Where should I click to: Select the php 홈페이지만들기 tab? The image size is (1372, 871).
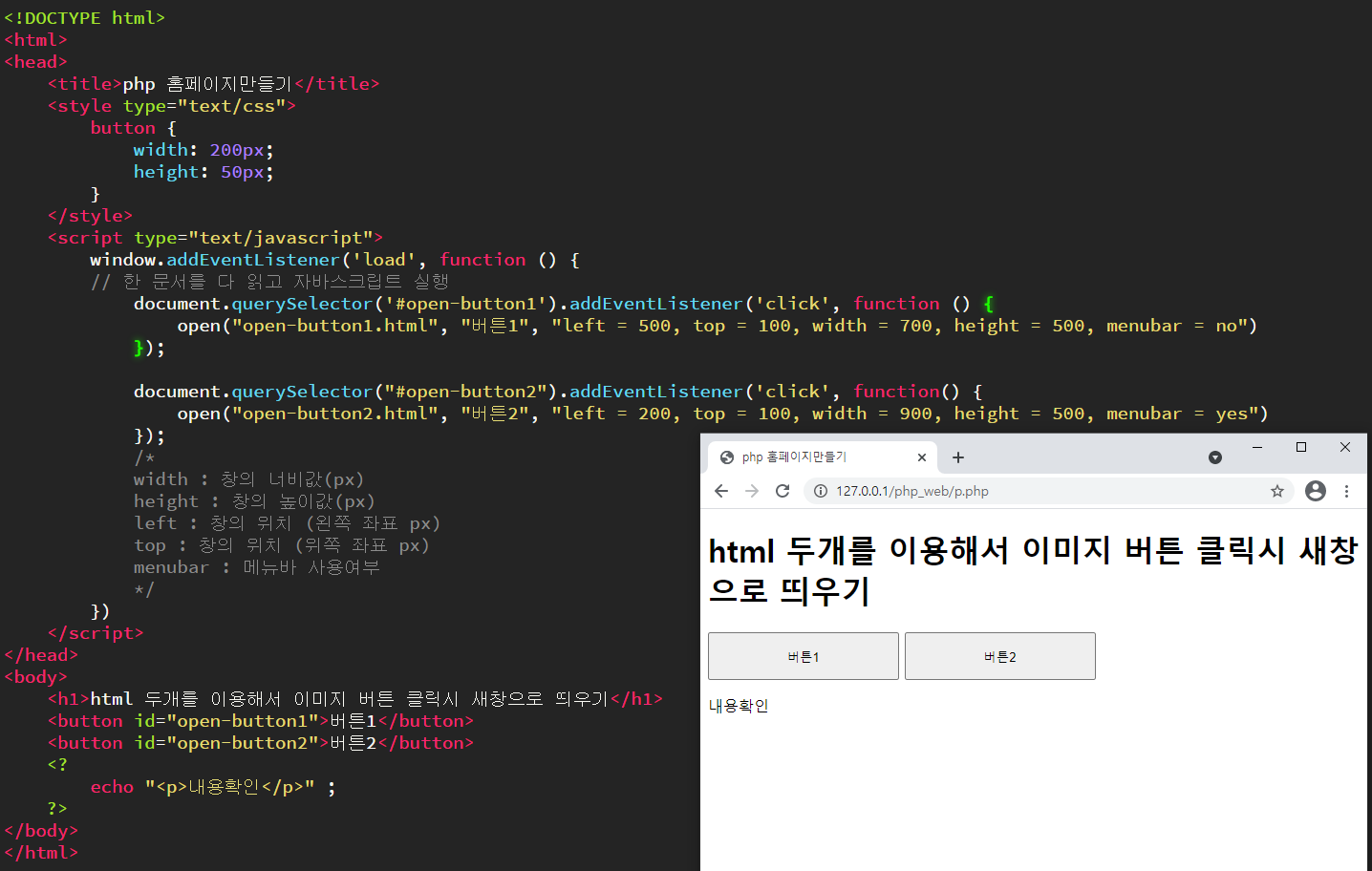pyautogui.click(x=823, y=457)
